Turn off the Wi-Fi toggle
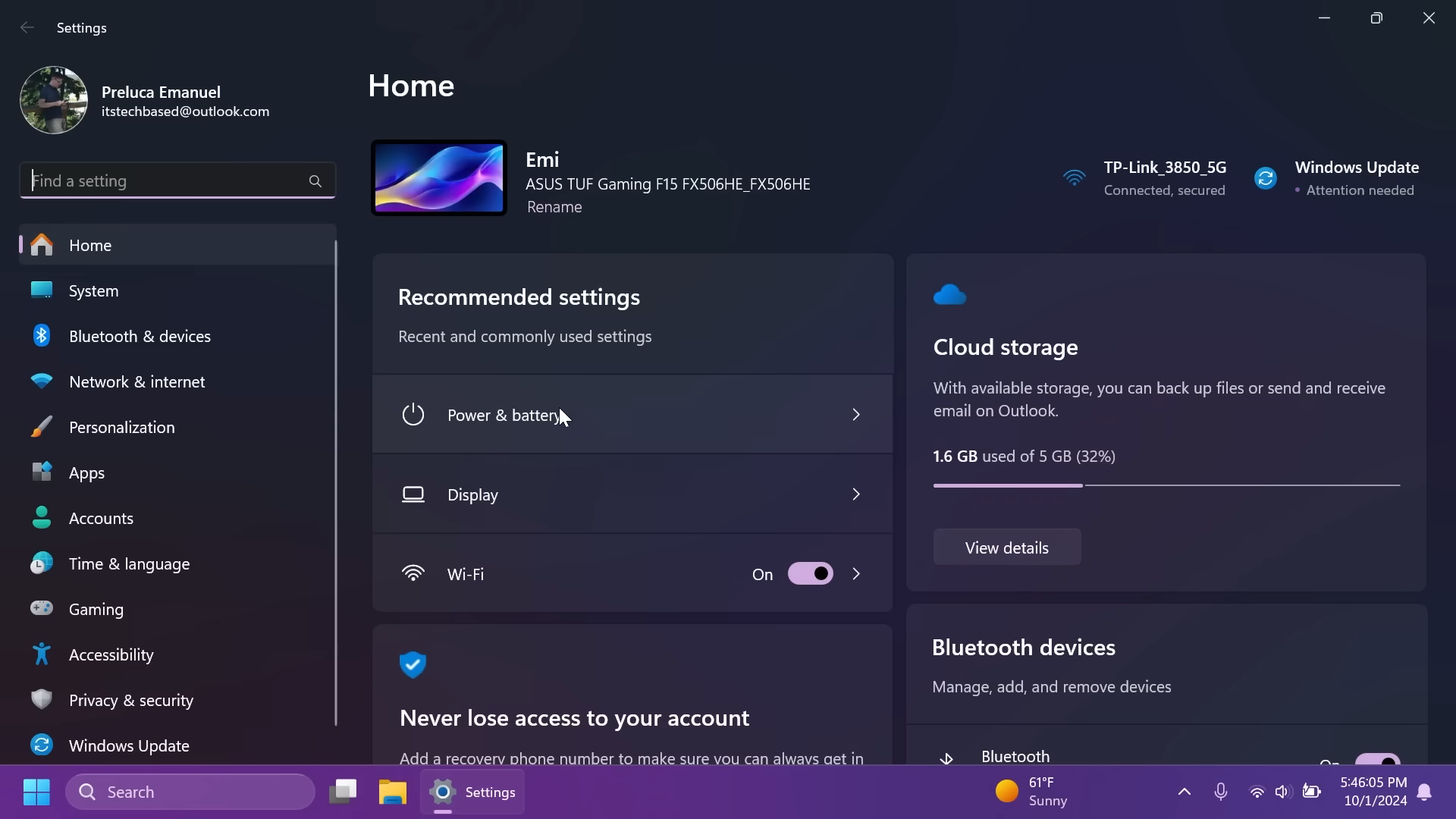This screenshot has width=1456, height=819. (x=810, y=574)
